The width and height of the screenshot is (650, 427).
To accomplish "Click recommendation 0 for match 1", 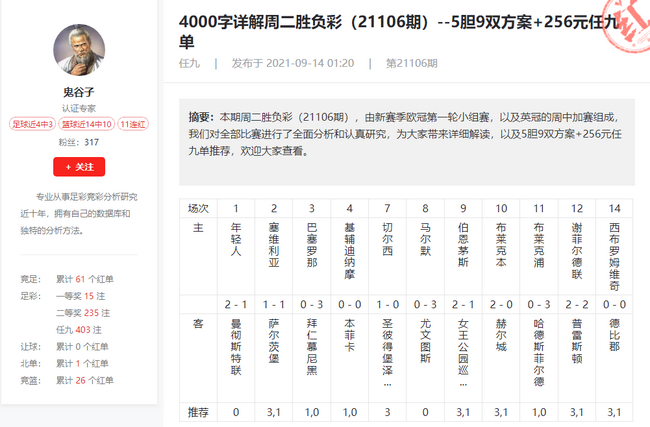I will (236, 412).
